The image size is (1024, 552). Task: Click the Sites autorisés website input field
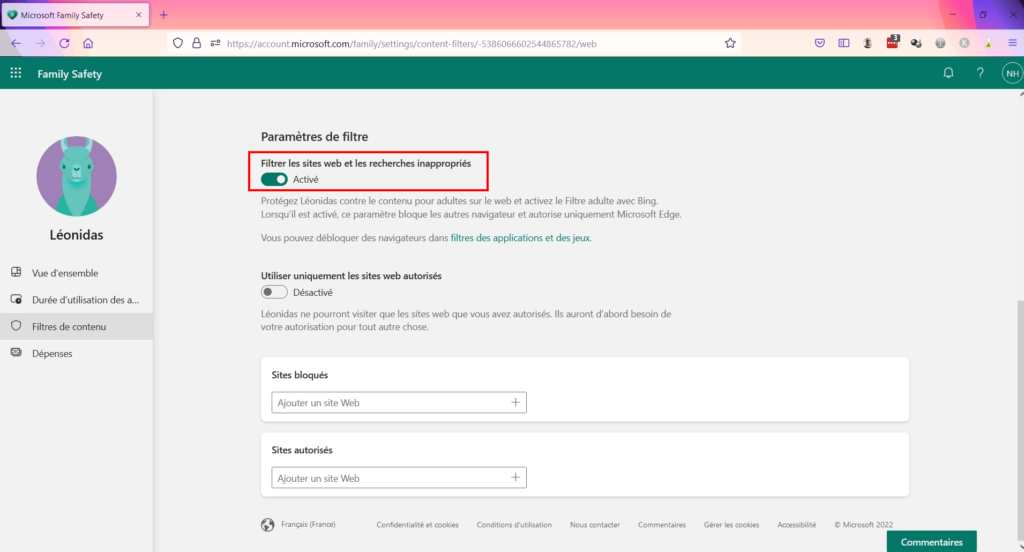click(399, 478)
